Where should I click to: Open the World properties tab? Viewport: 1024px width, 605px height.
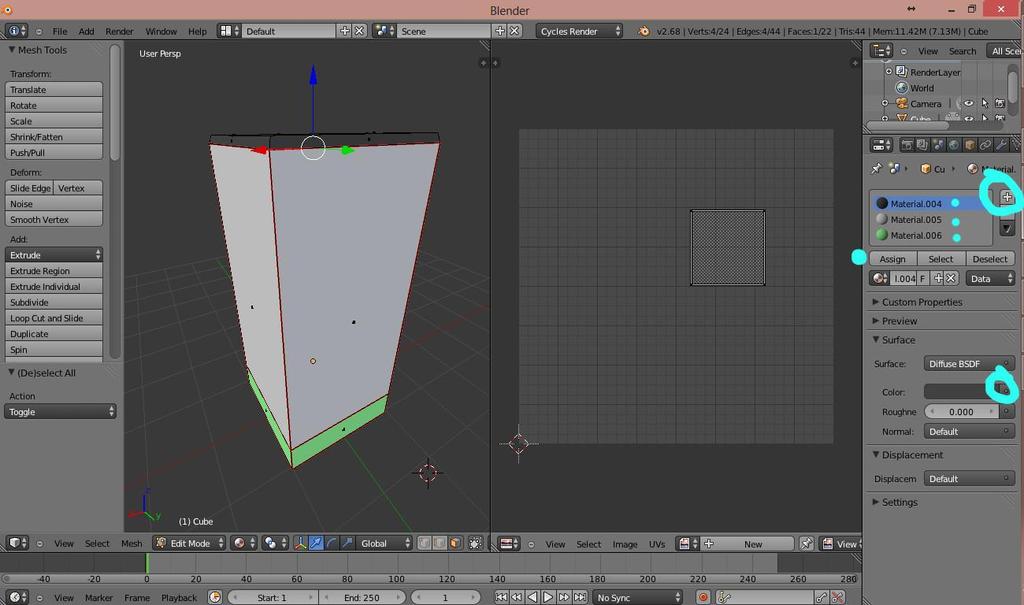click(x=954, y=144)
